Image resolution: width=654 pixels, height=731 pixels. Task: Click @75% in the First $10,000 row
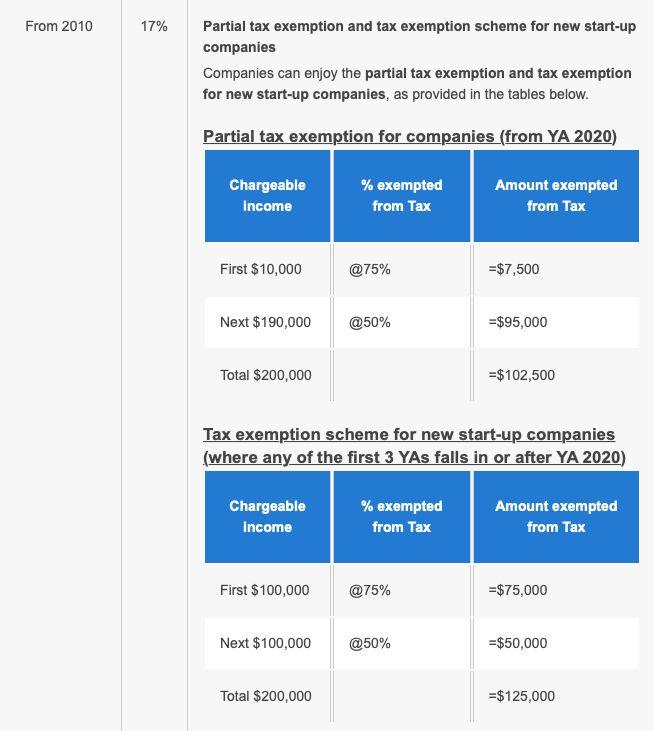click(370, 269)
